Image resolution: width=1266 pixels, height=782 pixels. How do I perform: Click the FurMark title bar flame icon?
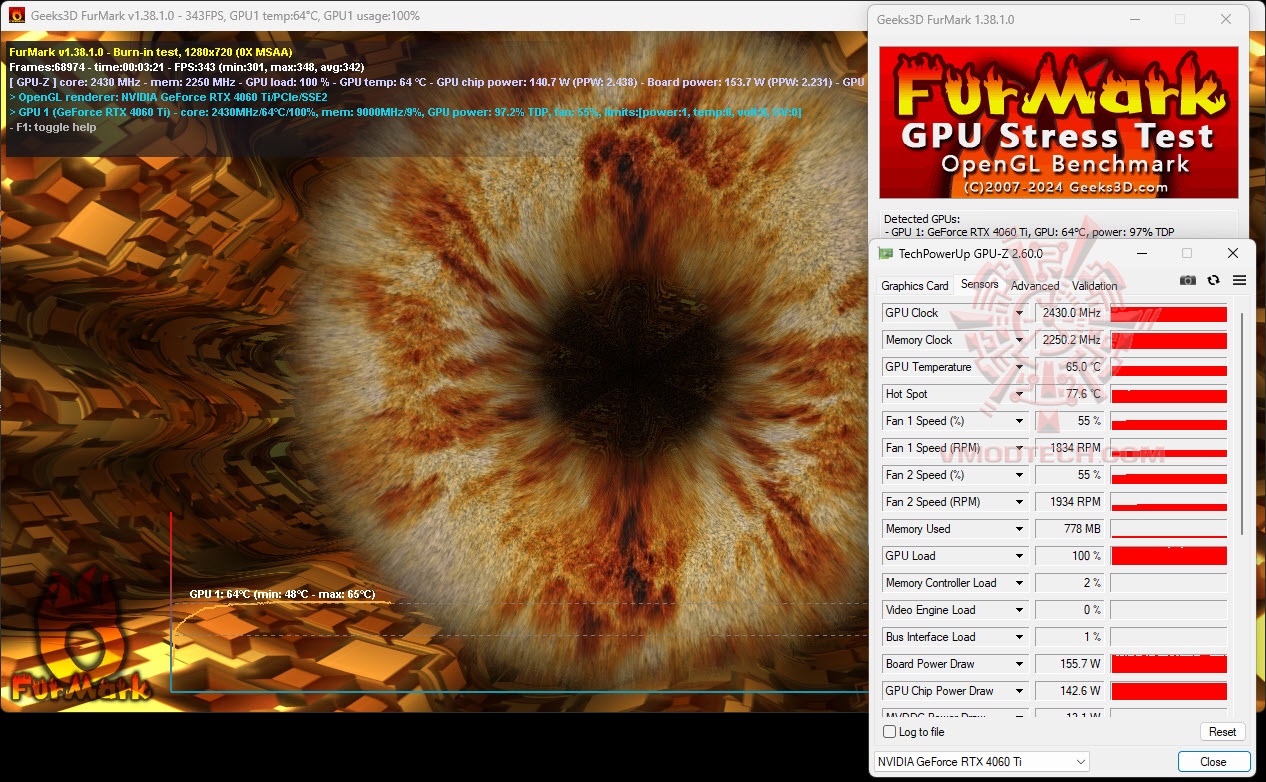[17, 15]
